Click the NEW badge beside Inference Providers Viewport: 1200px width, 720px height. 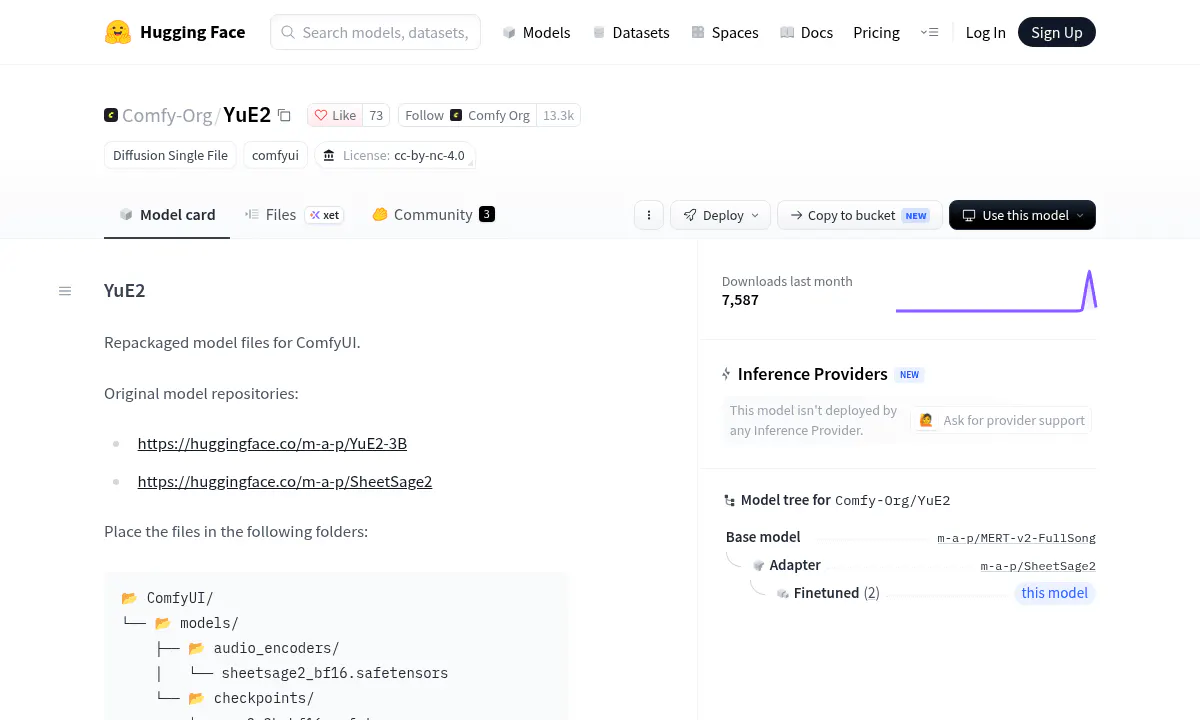(909, 375)
